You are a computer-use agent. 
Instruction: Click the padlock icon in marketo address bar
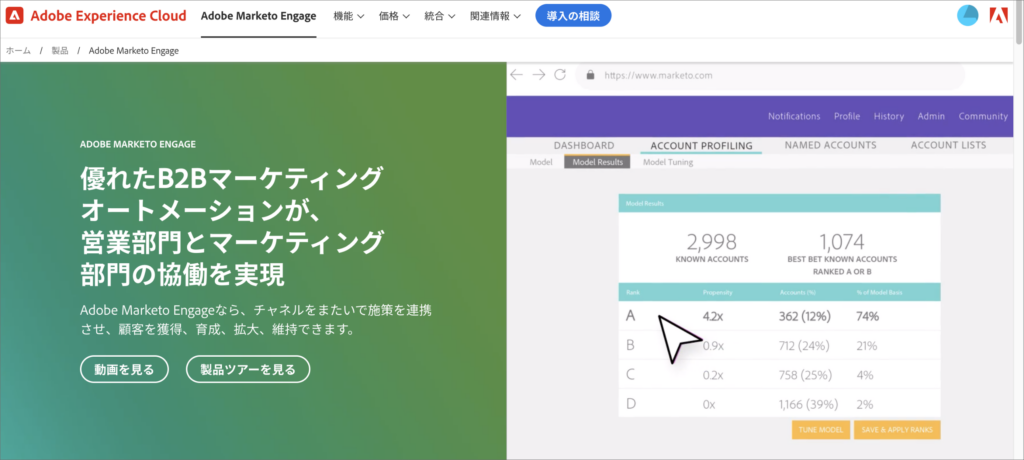click(591, 75)
